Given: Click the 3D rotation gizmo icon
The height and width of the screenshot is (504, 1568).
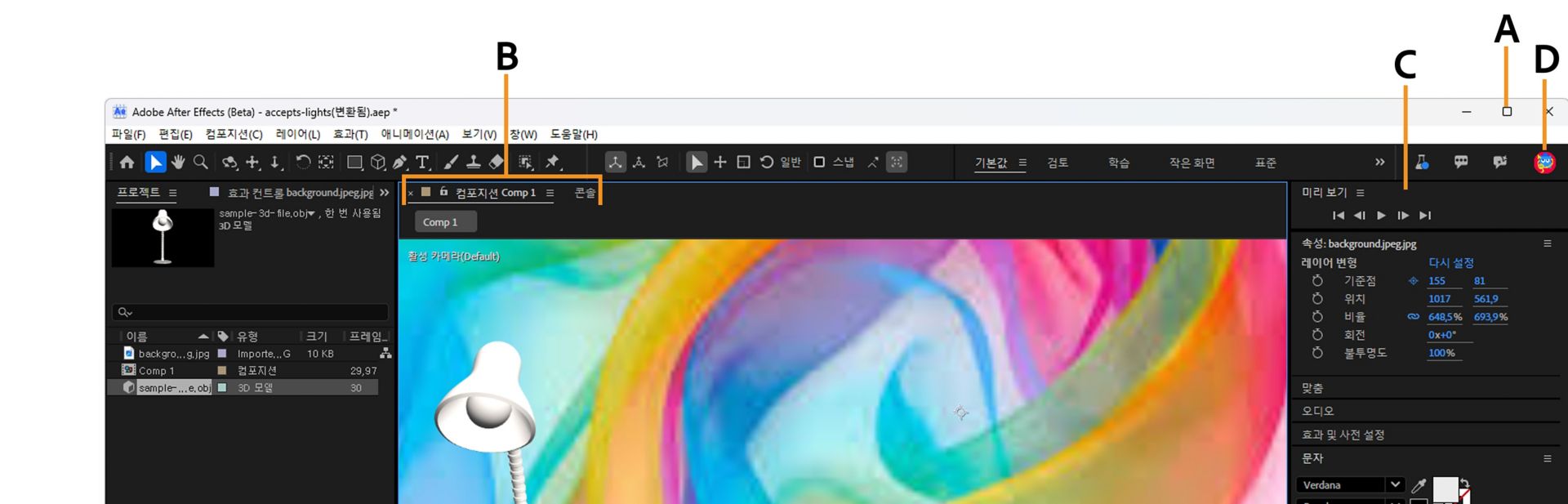Looking at the screenshot, I should click(767, 163).
